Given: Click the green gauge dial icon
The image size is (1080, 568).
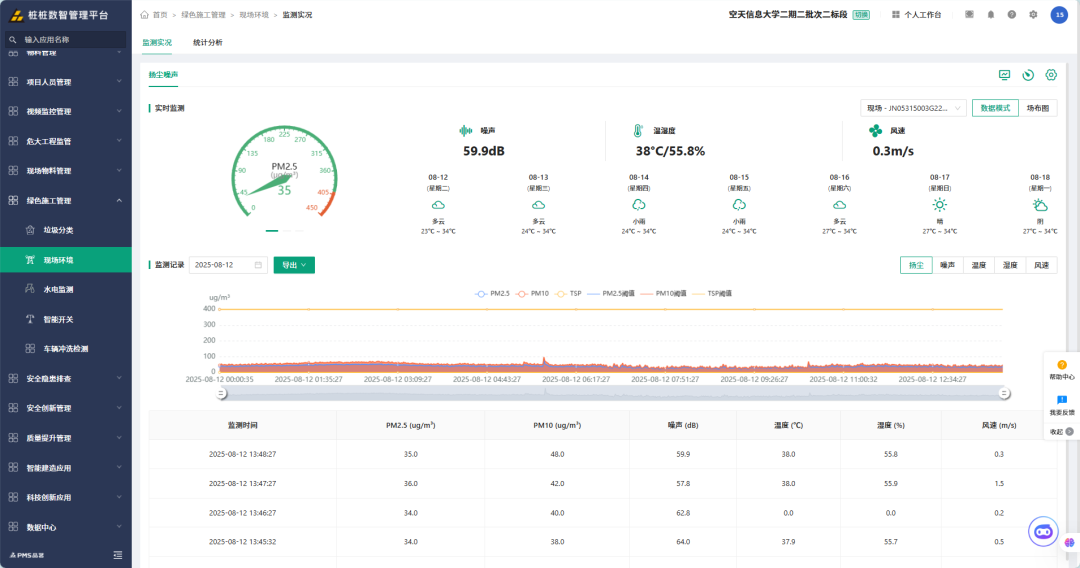Looking at the screenshot, I should (1028, 74).
